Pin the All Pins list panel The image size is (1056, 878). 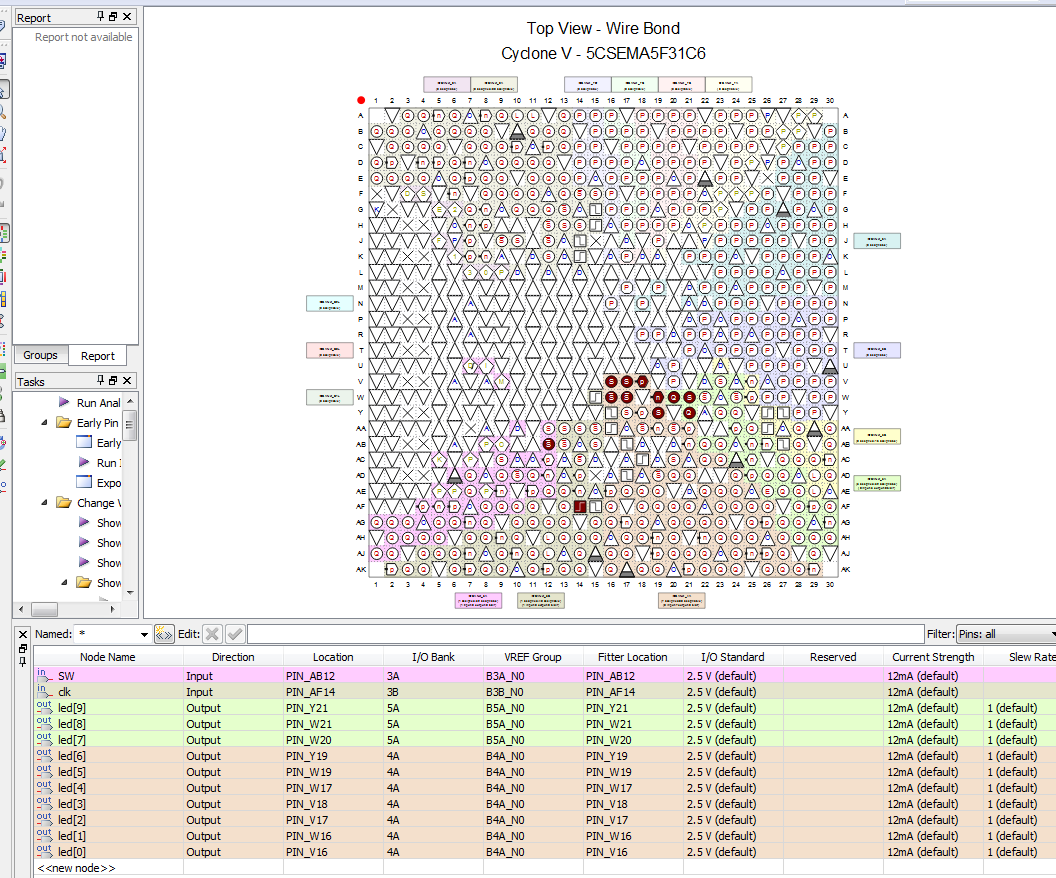[22, 661]
